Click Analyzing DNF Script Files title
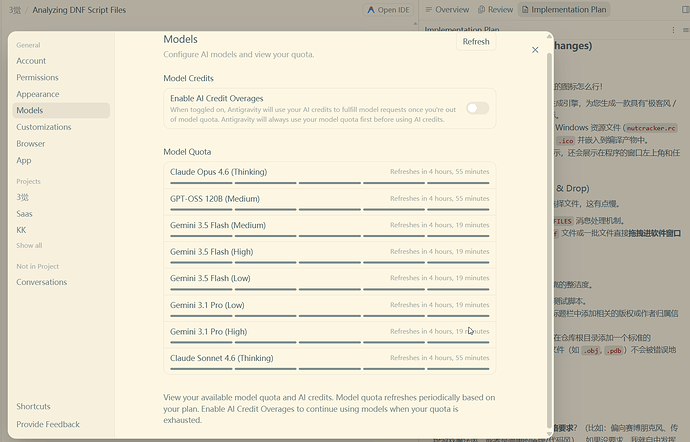Screen dimensions: 690x442 point(79,10)
